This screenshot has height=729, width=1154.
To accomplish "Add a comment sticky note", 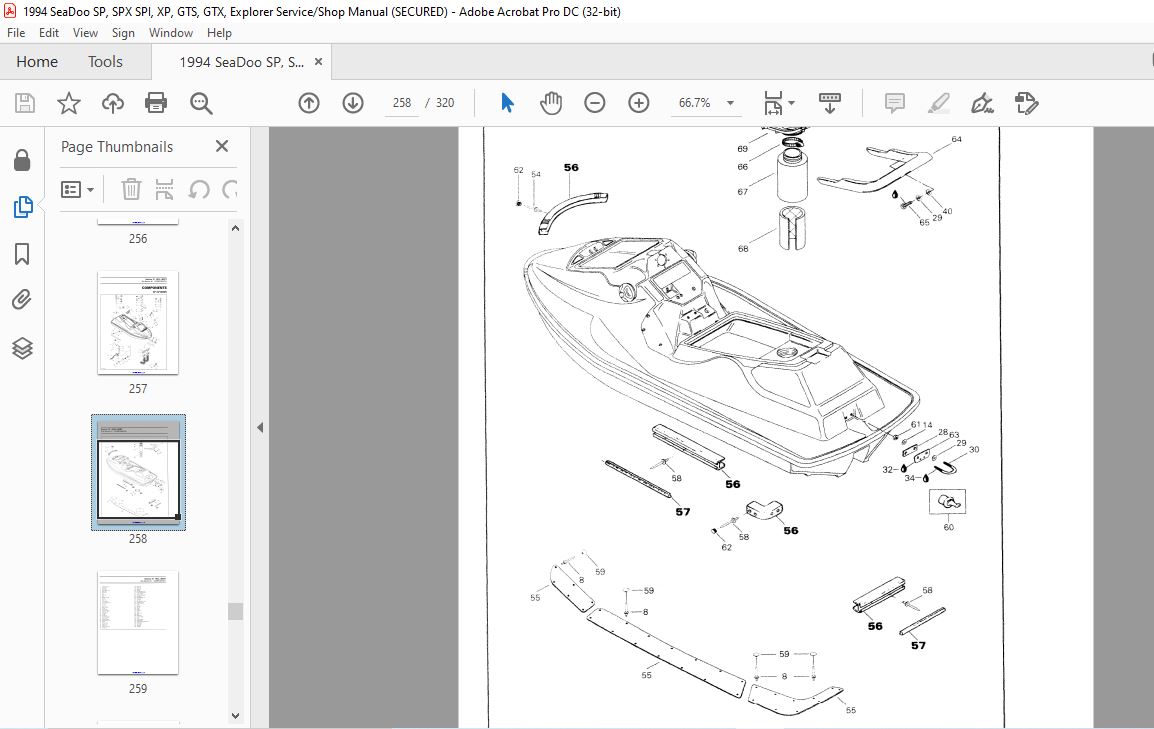I will pyautogui.click(x=894, y=103).
